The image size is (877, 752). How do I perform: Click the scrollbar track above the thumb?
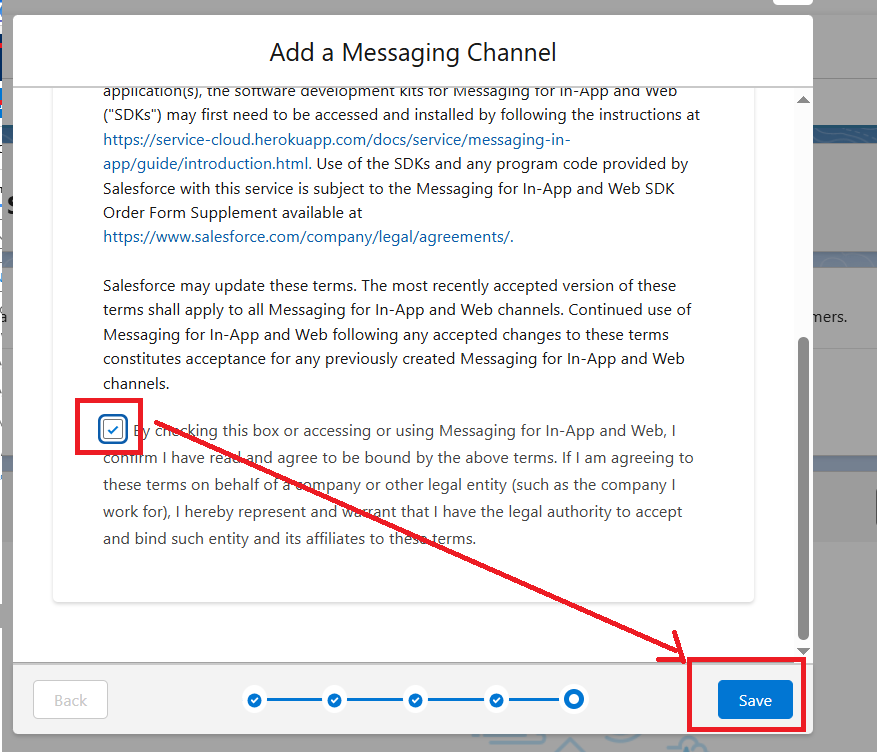[x=803, y=220]
